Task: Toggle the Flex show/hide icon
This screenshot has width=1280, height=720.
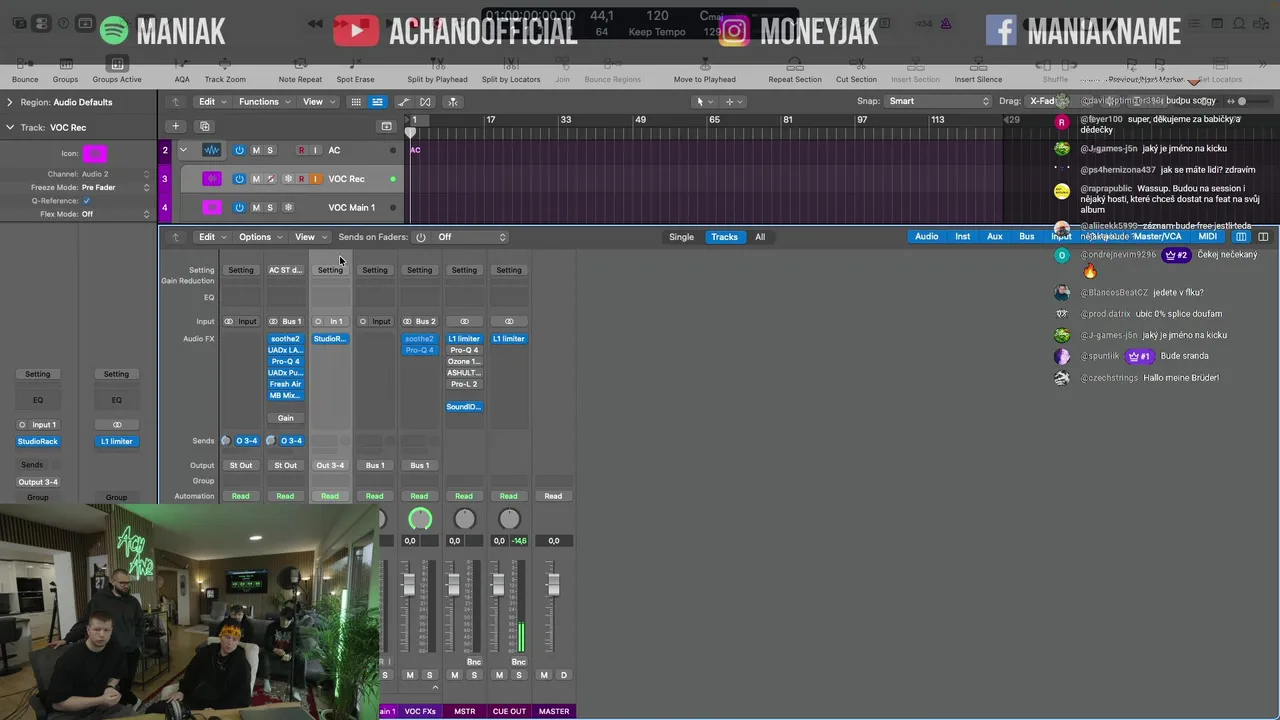Action: pyautogui.click(x=425, y=101)
